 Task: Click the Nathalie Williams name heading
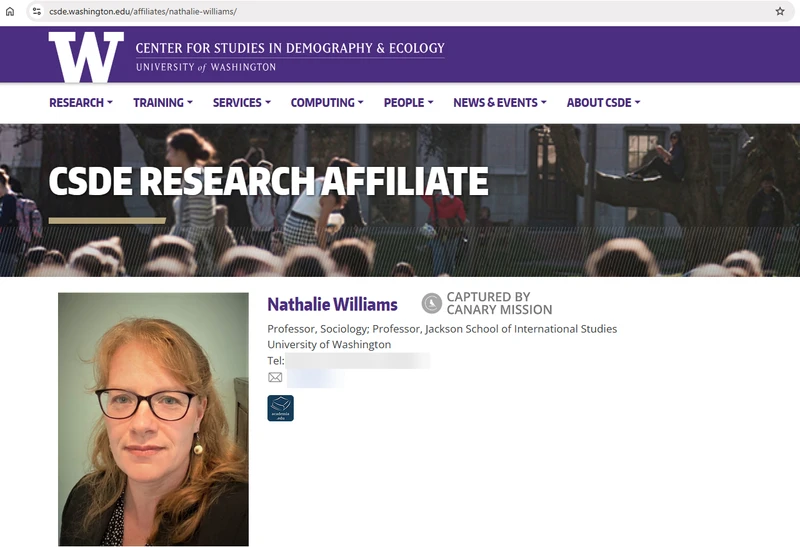(x=332, y=305)
